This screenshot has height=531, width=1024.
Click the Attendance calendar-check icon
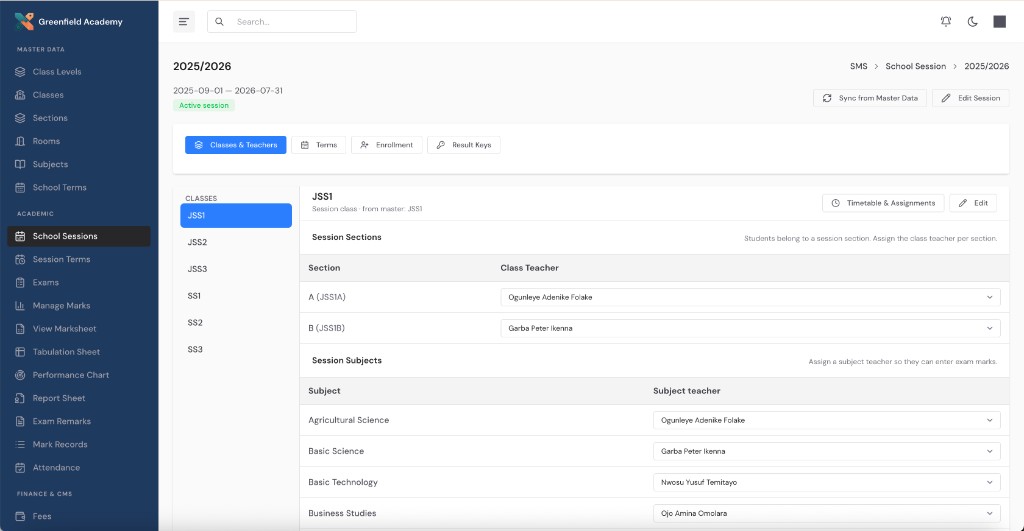pyautogui.click(x=20, y=468)
